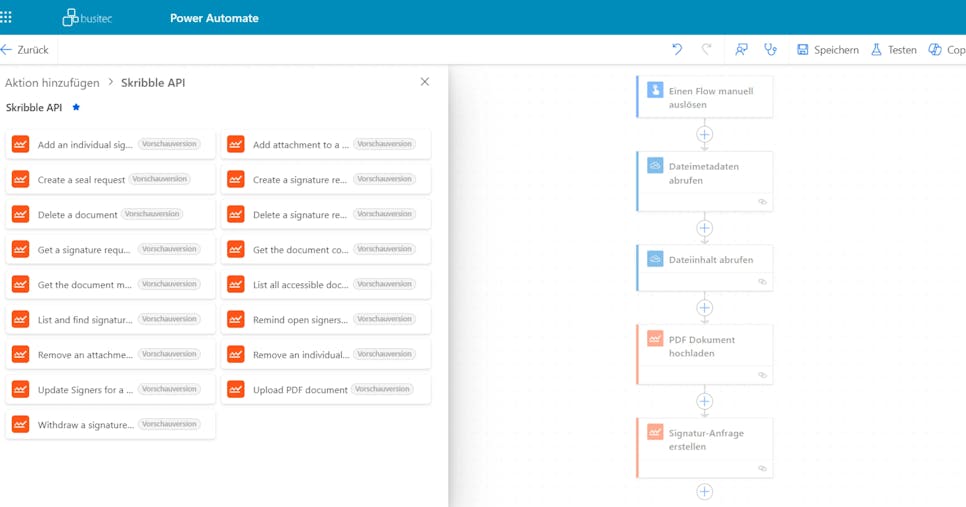
Task: Open Power Automate home title
Action: click(214, 18)
